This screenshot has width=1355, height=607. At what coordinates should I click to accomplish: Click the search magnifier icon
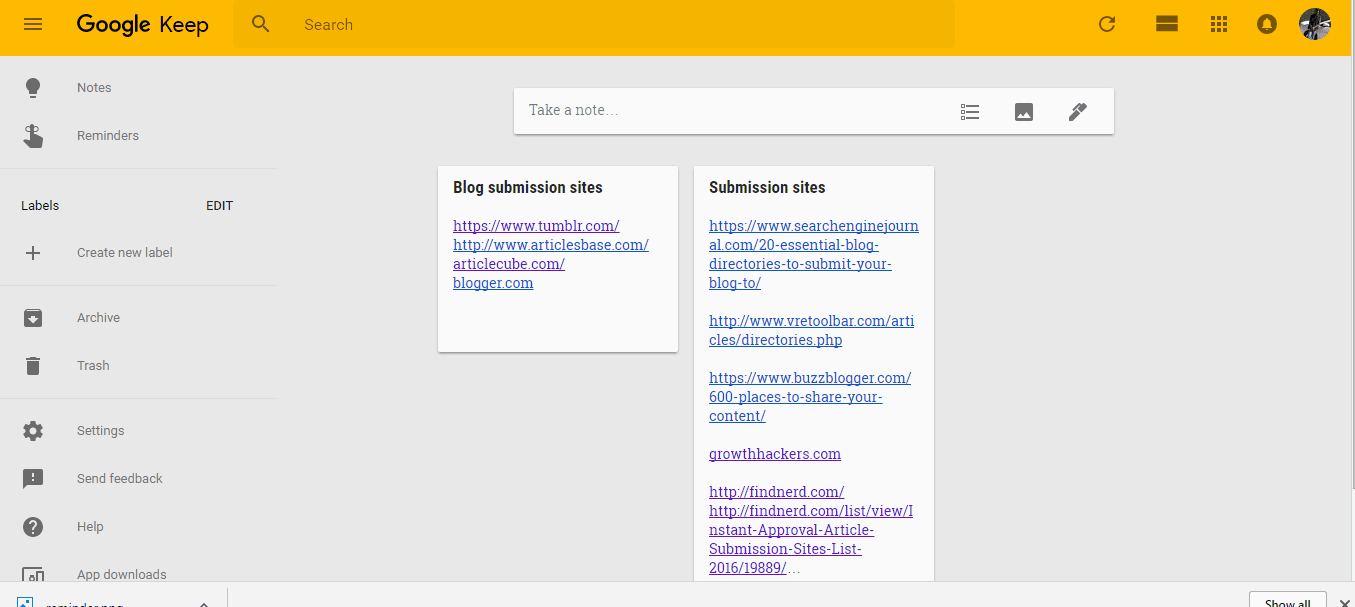coord(261,24)
